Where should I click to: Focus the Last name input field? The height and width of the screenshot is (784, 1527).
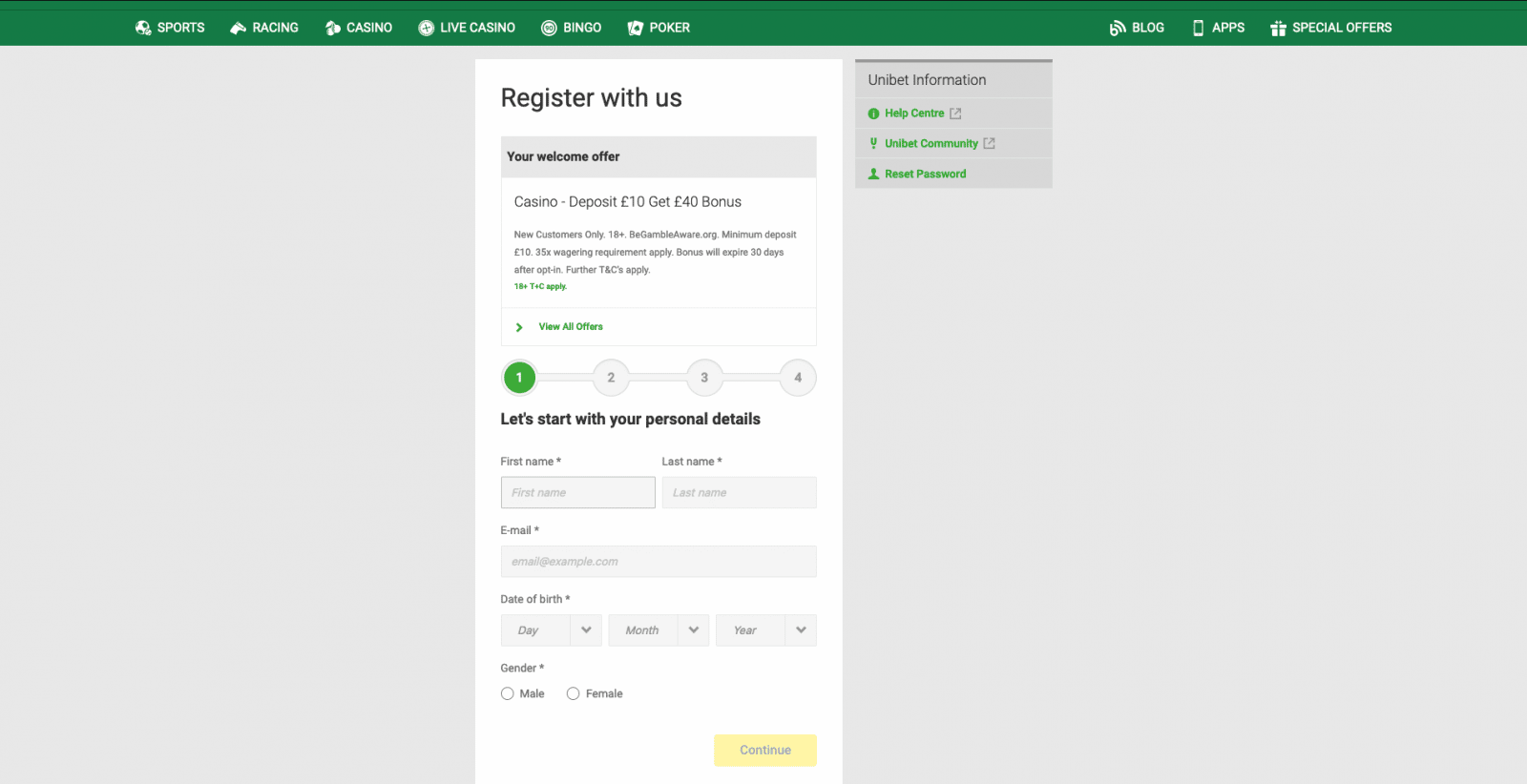click(740, 493)
